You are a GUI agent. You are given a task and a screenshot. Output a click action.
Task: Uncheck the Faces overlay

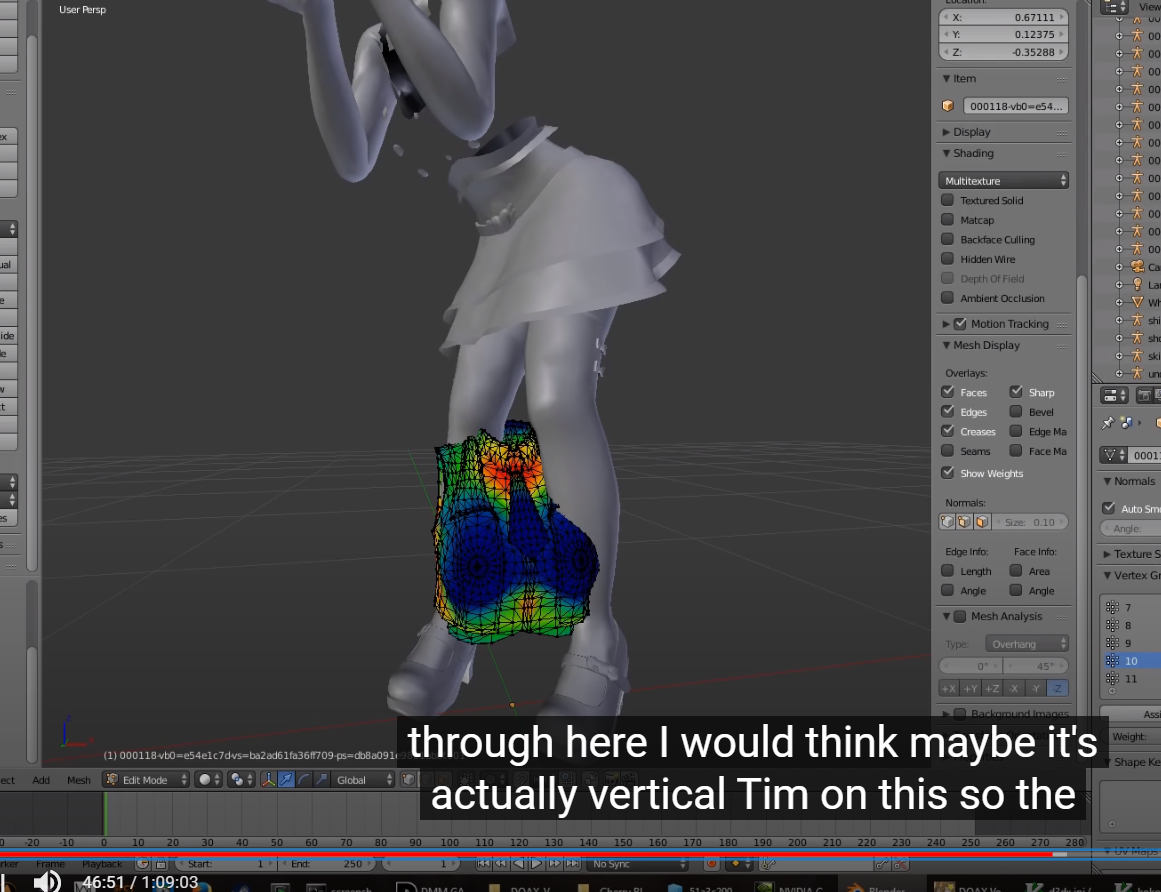(x=947, y=392)
